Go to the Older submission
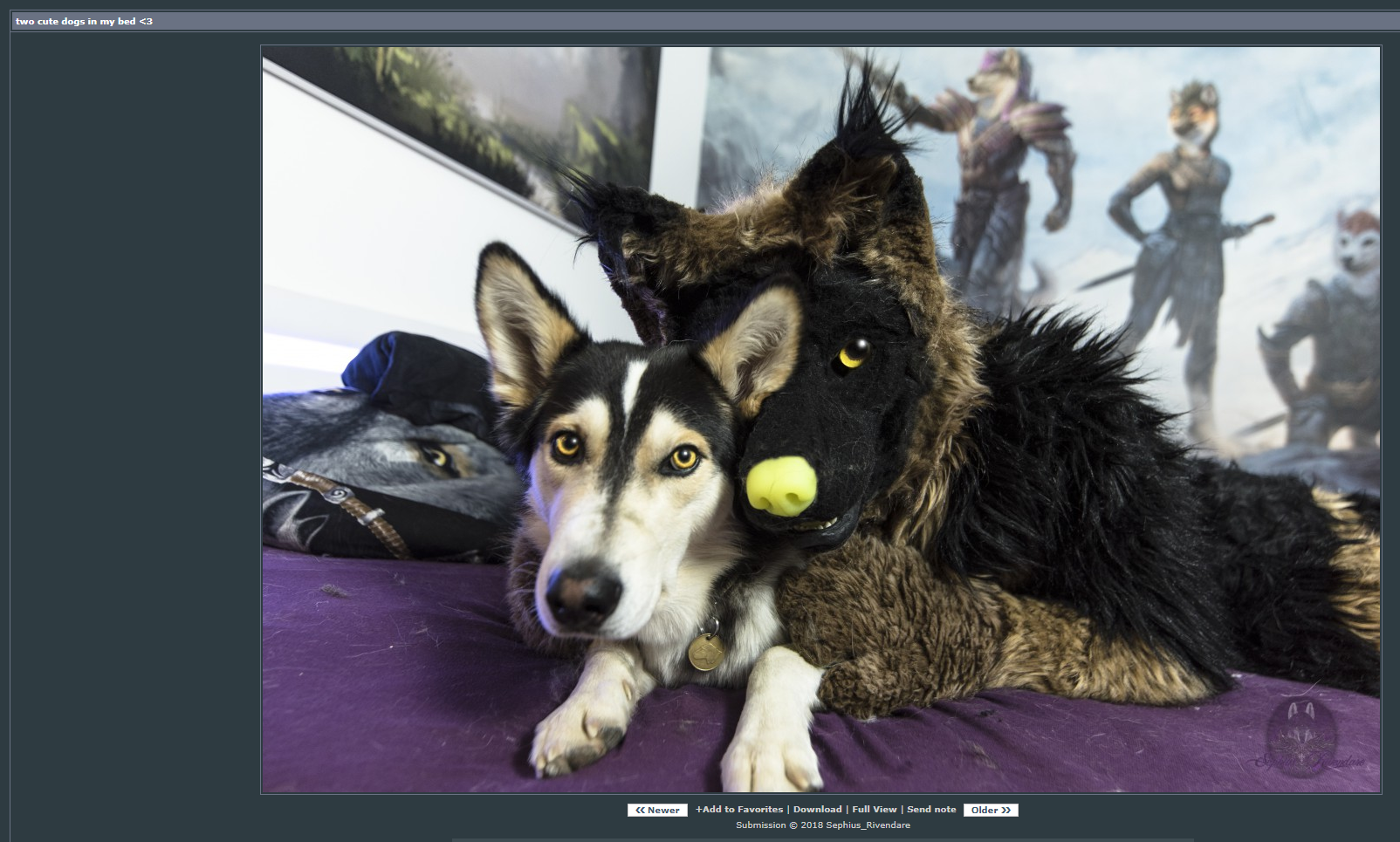Viewport: 1400px width, 842px height. [x=991, y=810]
